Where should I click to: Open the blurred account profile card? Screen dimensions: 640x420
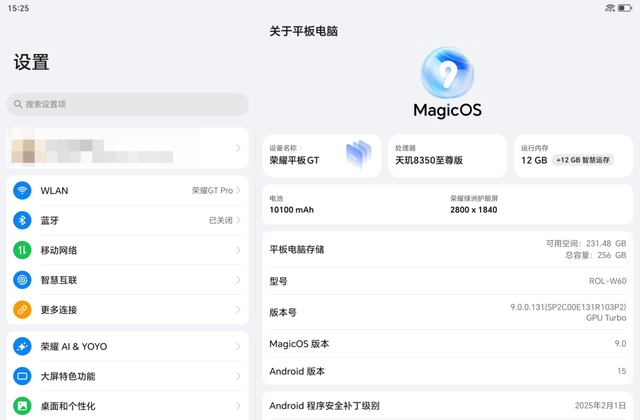click(x=127, y=148)
